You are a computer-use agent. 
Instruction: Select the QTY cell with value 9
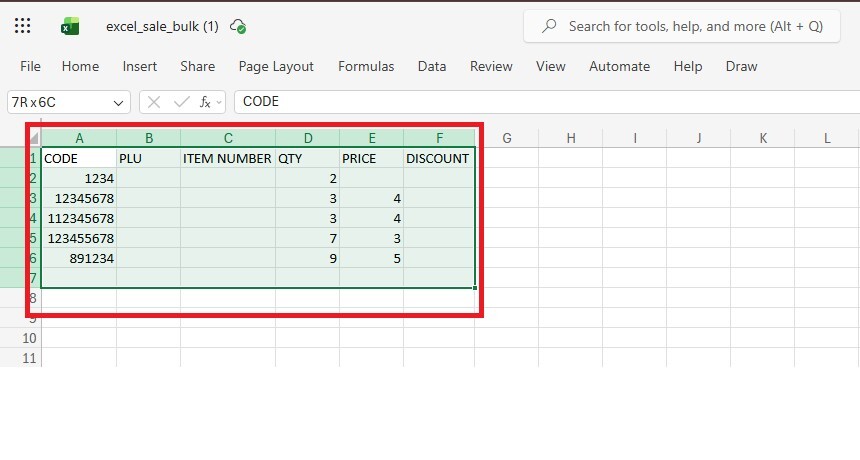coord(308,258)
